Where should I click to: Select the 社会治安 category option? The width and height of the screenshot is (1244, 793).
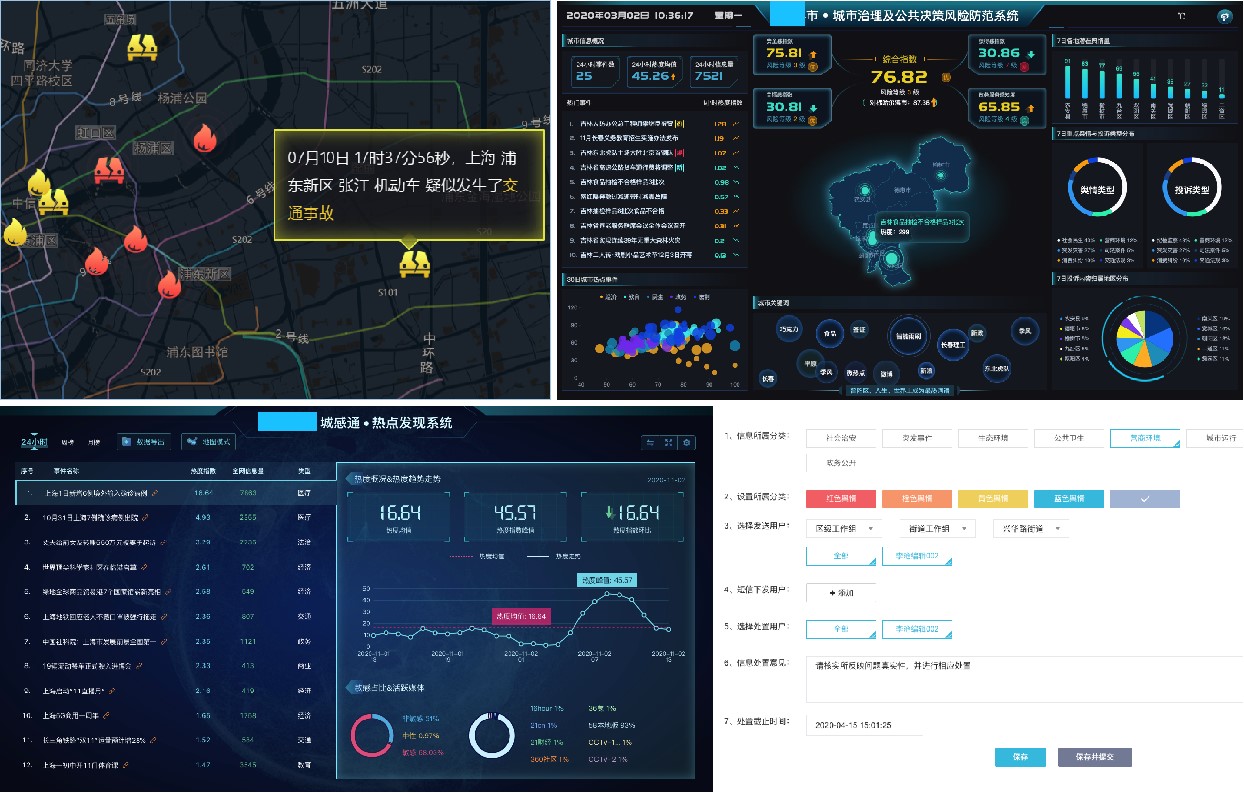coord(845,438)
